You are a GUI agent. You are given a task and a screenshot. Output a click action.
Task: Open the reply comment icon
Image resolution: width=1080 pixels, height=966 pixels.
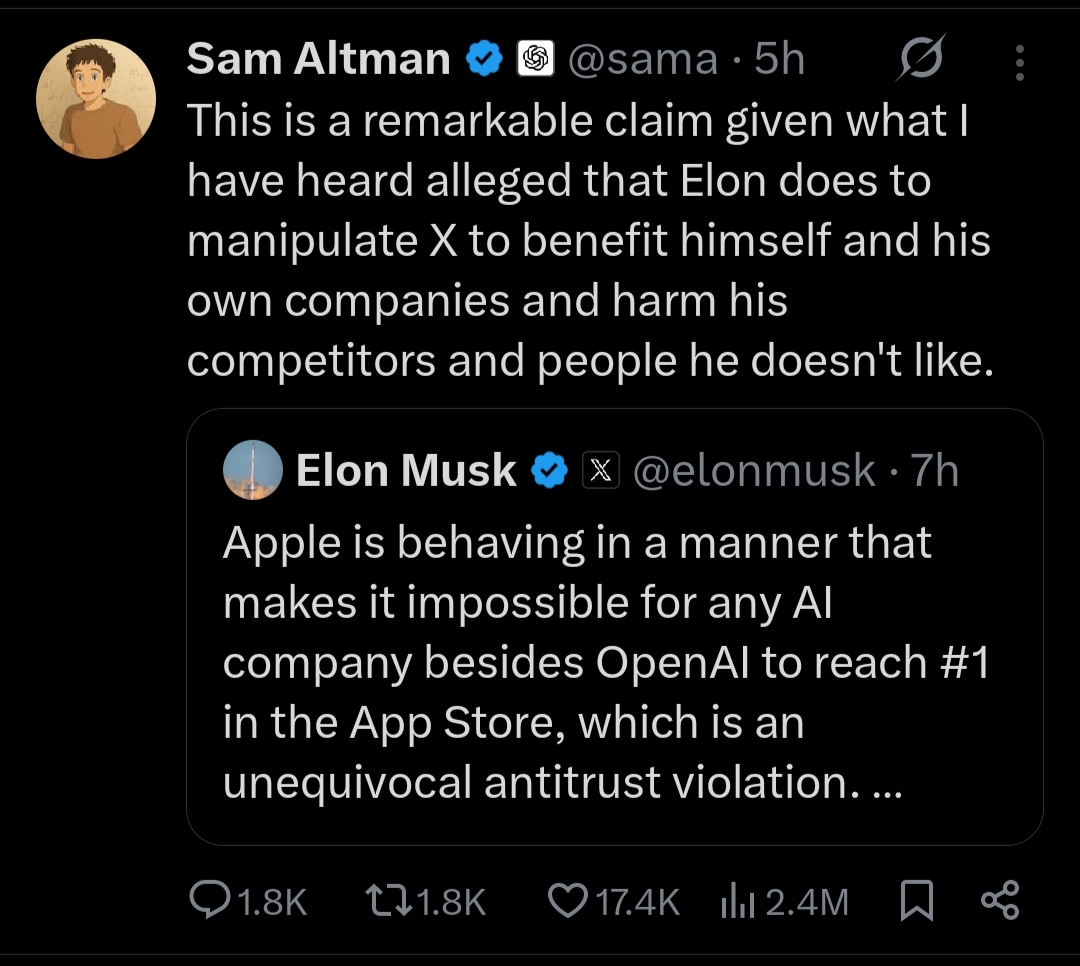point(209,901)
